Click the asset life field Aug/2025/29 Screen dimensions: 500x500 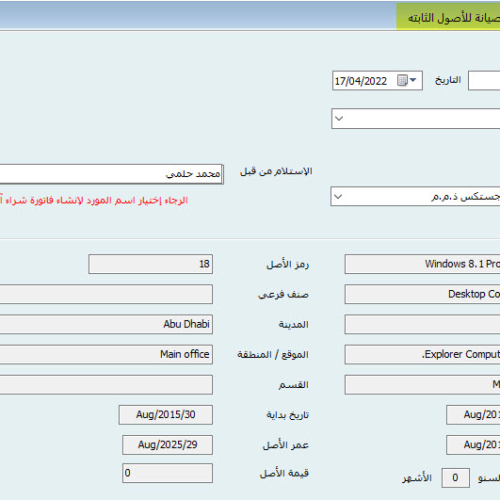click(167, 445)
